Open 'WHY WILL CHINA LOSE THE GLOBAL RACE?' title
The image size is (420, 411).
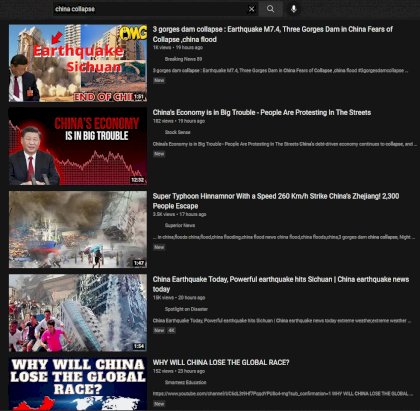pyautogui.click(x=221, y=362)
